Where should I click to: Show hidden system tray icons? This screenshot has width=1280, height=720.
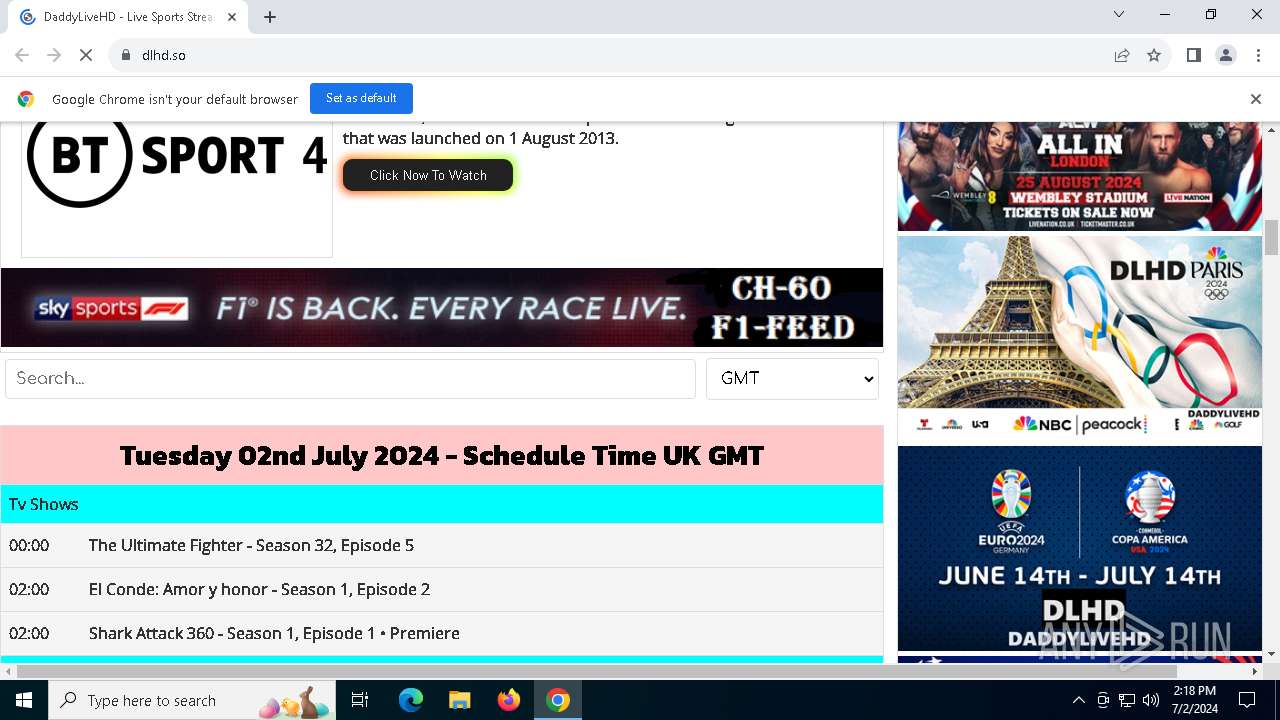[1078, 700]
